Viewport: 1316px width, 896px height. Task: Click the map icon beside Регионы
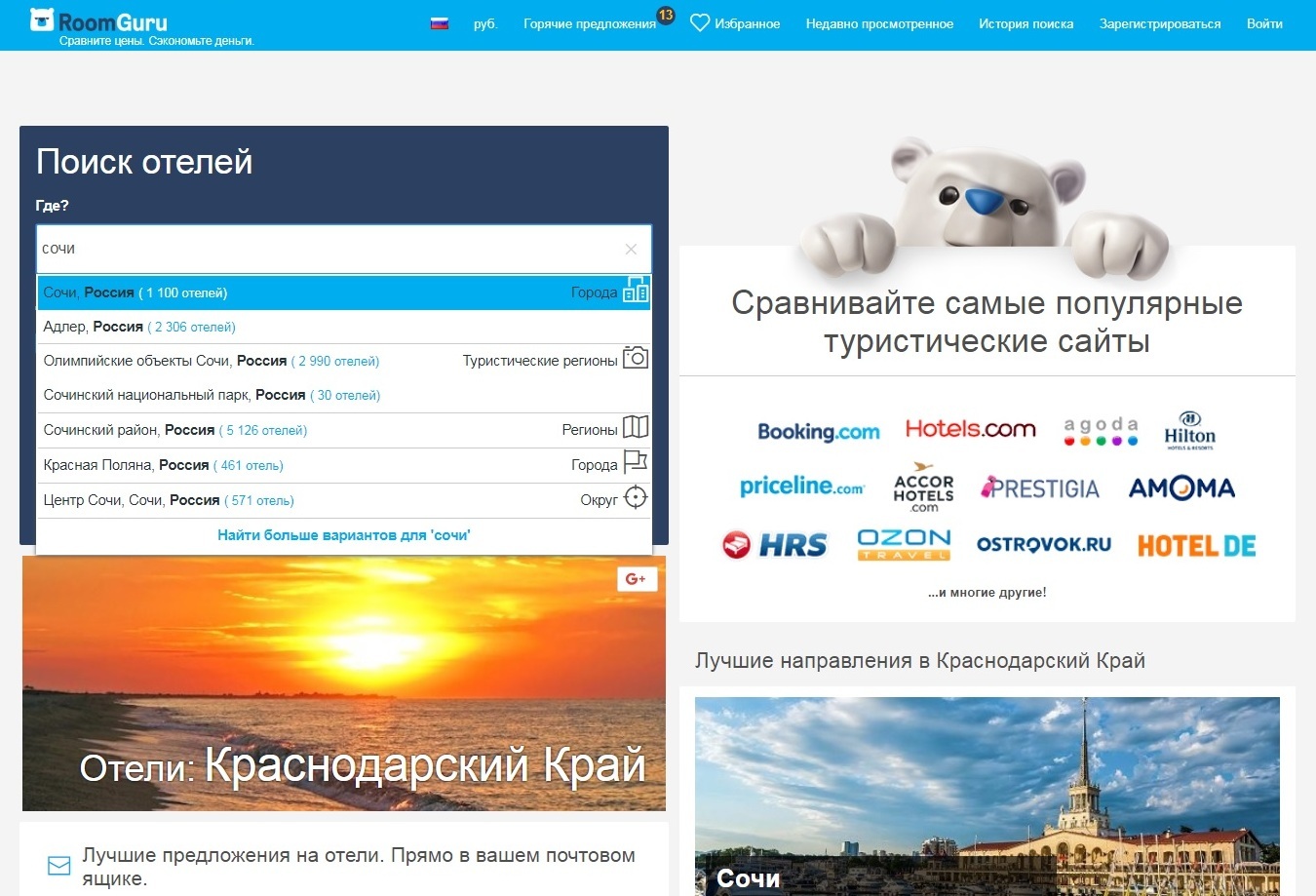click(x=636, y=427)
